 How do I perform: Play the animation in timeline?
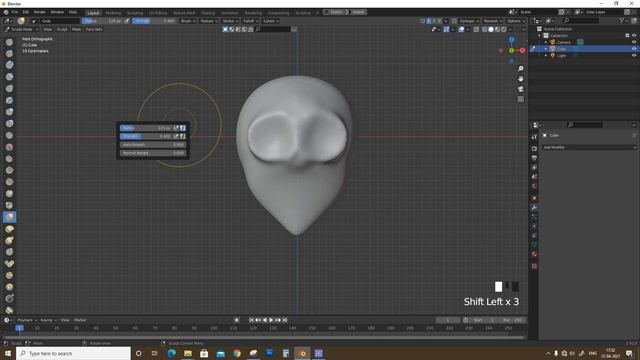point(271,320)
